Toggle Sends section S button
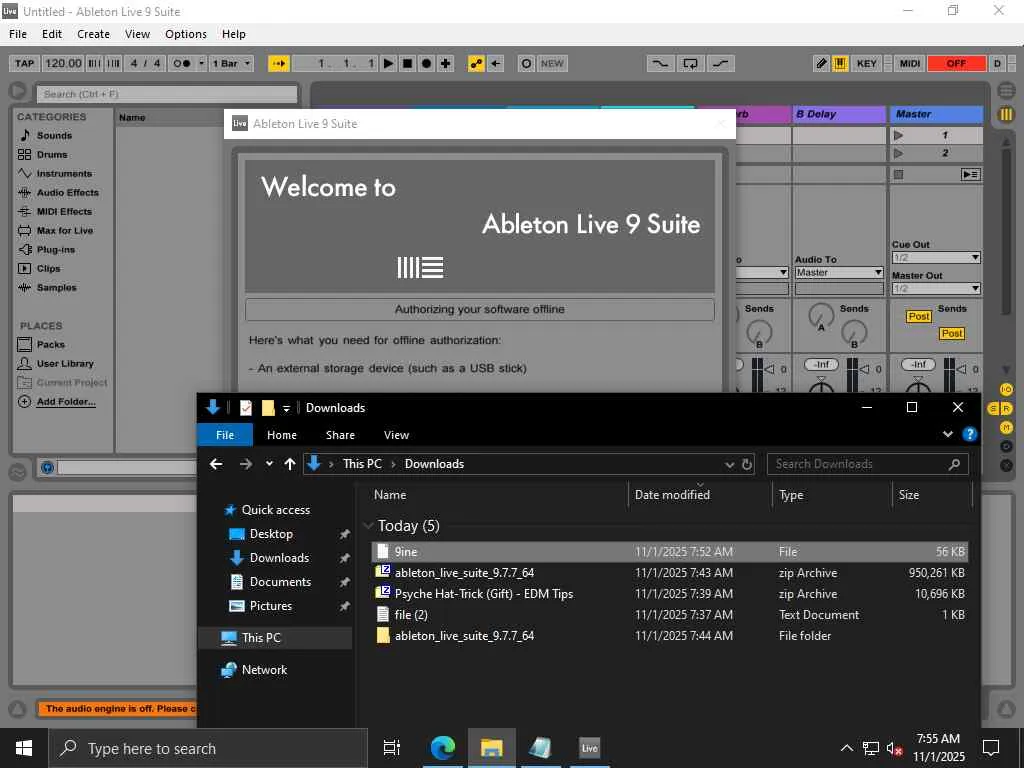This screenshot has height=768, width=1024. click(994, 409)
